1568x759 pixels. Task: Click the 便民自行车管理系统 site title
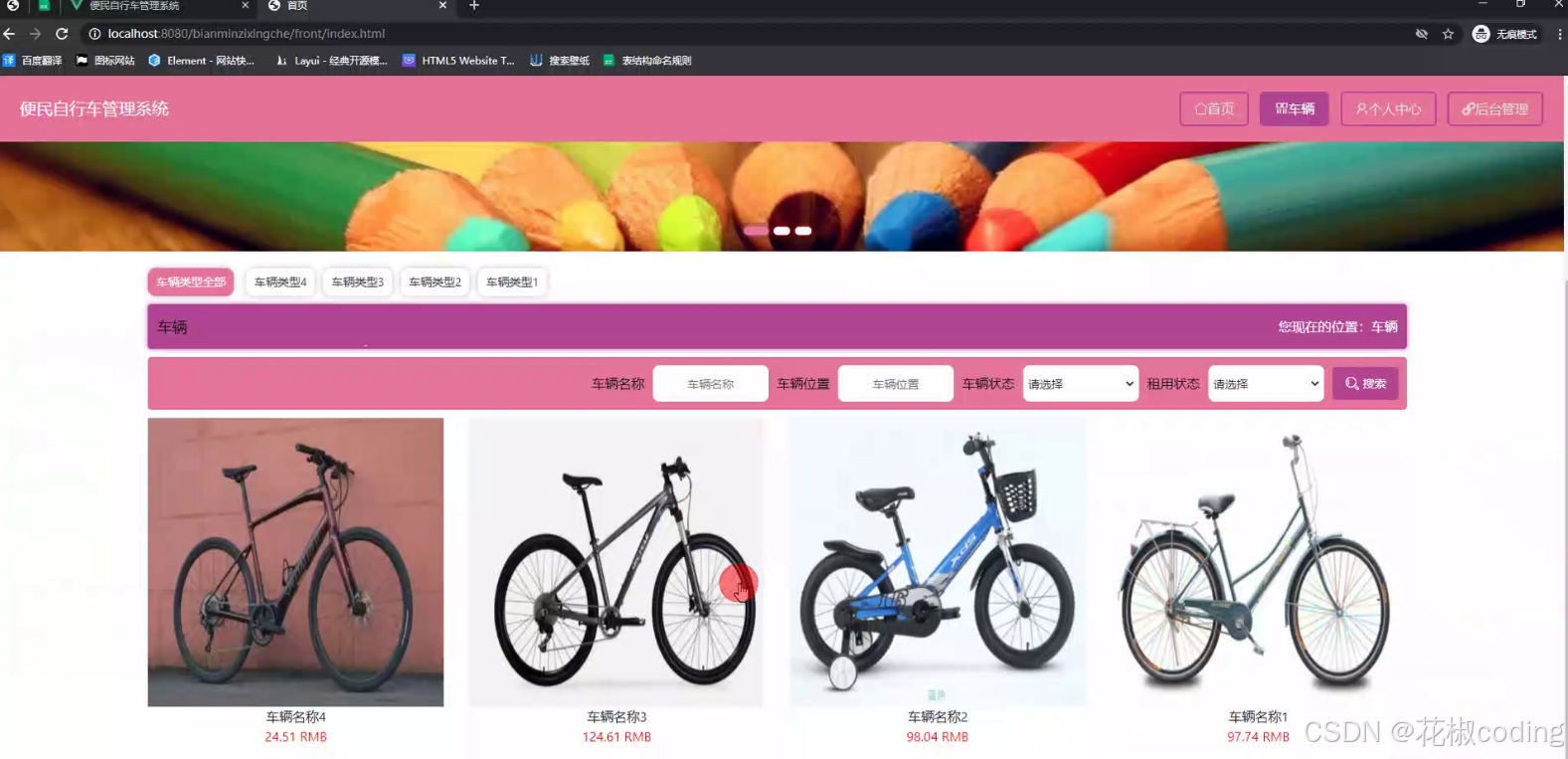point(94,108)
